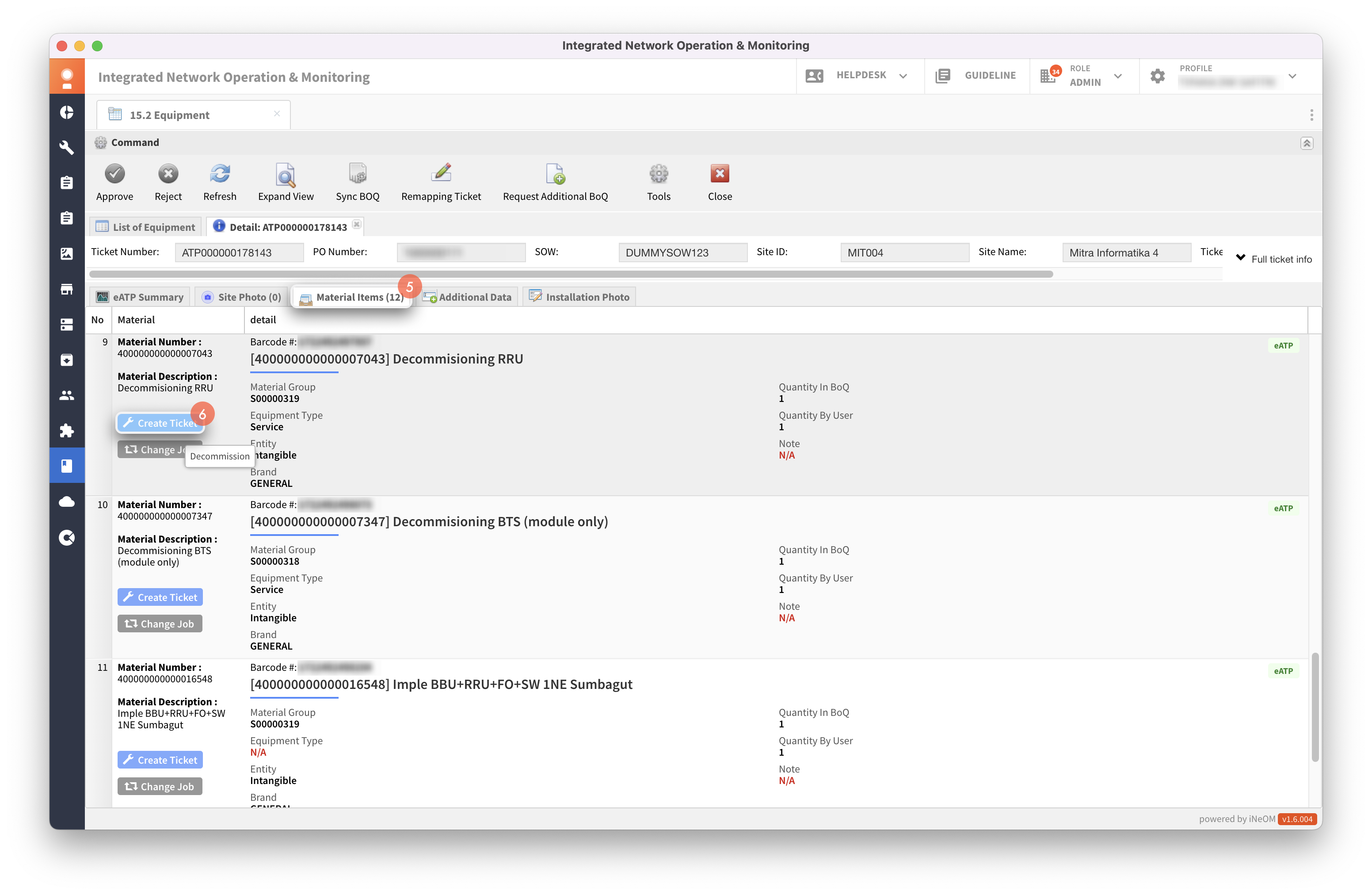Viewport: 1372px width, 895px height.
Task: Open the users group sidebar icon
Action: click(x=67, y=396)
